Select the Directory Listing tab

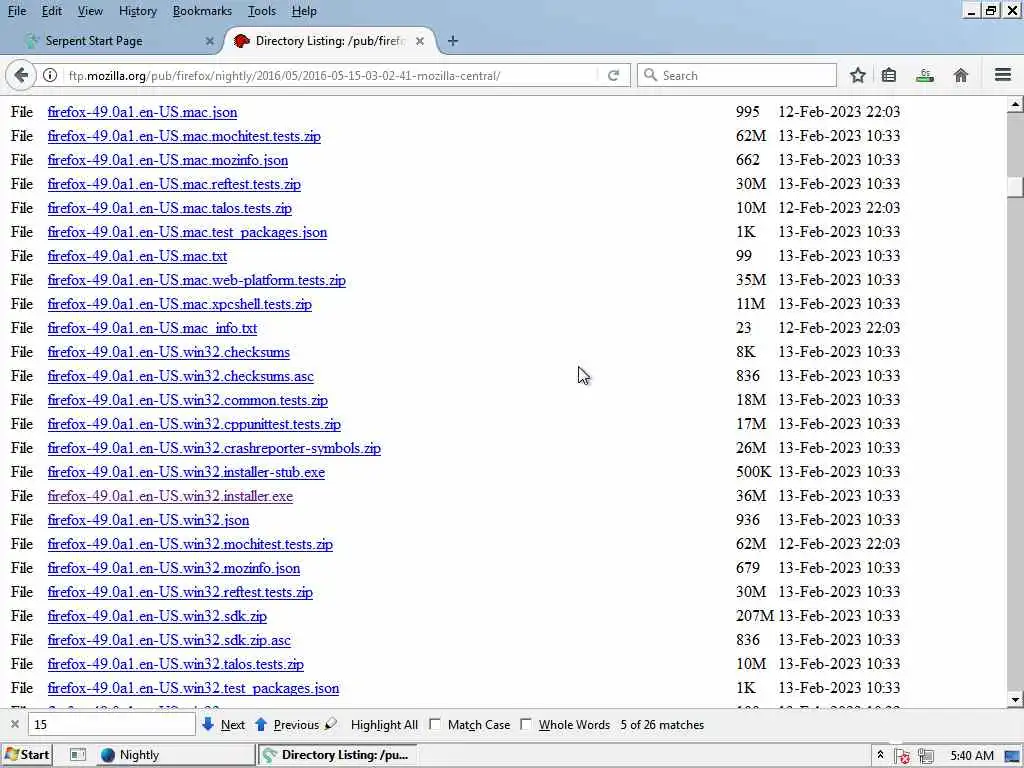[330, 40]
